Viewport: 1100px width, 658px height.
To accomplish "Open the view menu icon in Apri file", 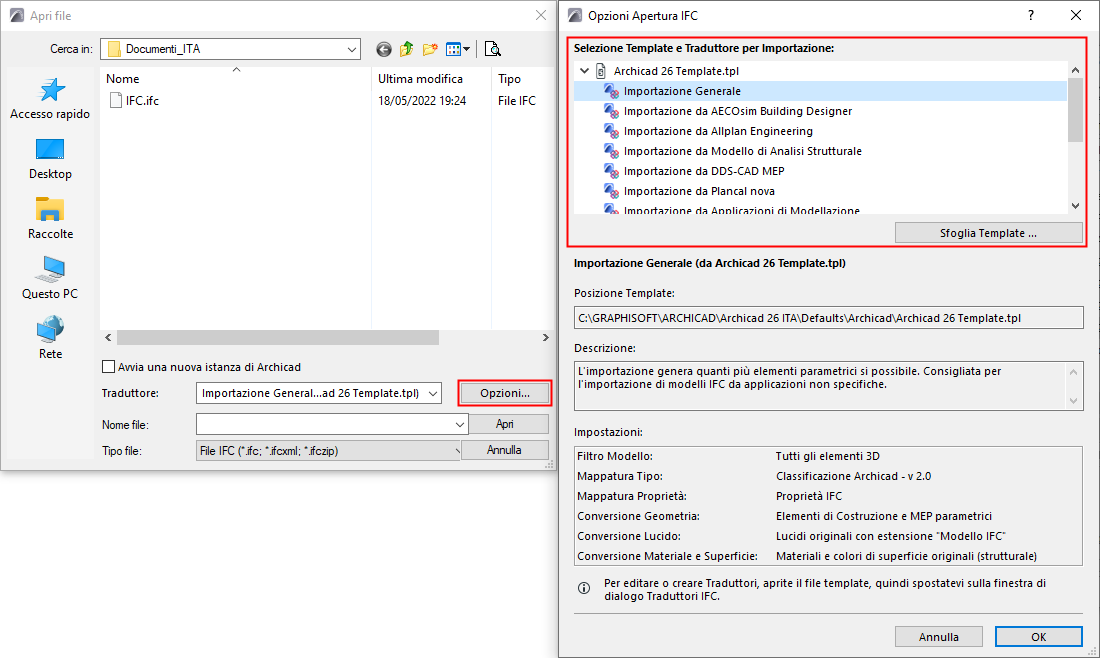I will click(x=457, y=49).
